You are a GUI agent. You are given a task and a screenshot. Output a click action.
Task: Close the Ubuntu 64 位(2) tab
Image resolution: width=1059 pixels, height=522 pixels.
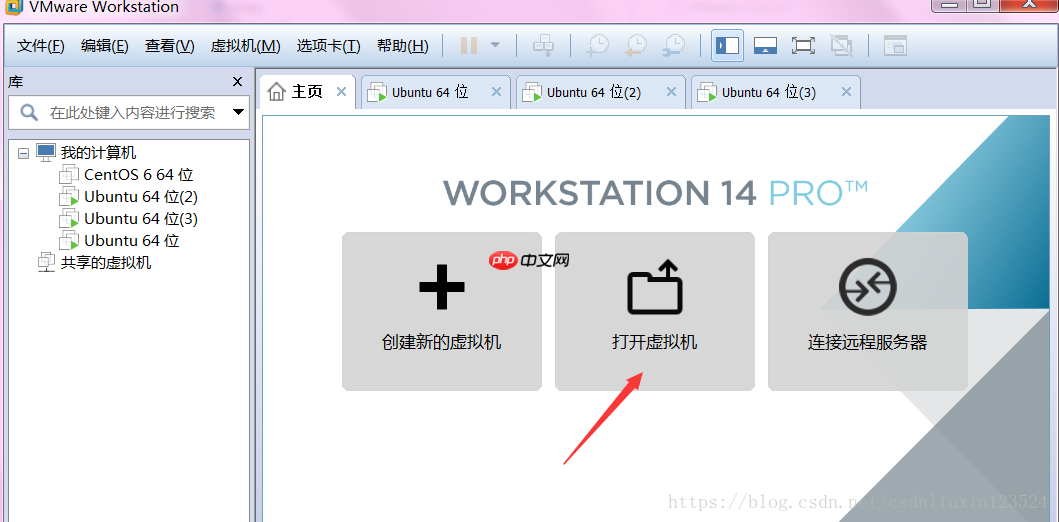point(671,92)
